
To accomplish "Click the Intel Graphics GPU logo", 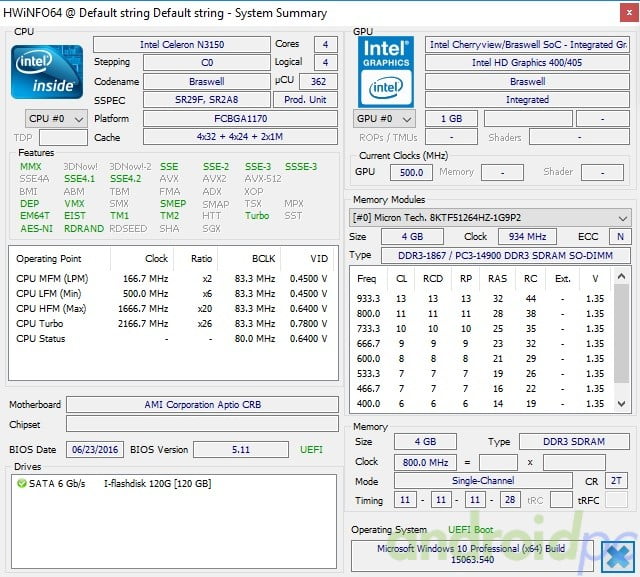I will point(386,72).
